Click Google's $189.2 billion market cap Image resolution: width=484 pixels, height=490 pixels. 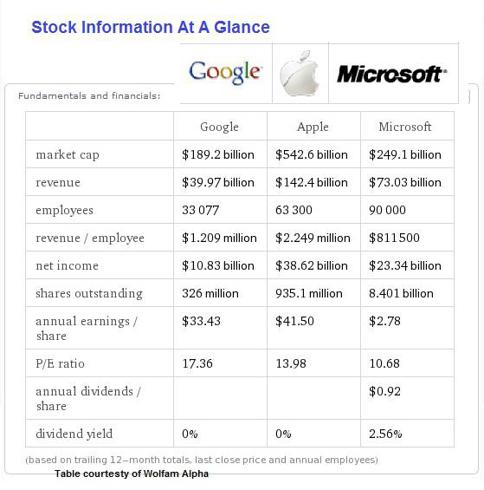coord(218,155)
